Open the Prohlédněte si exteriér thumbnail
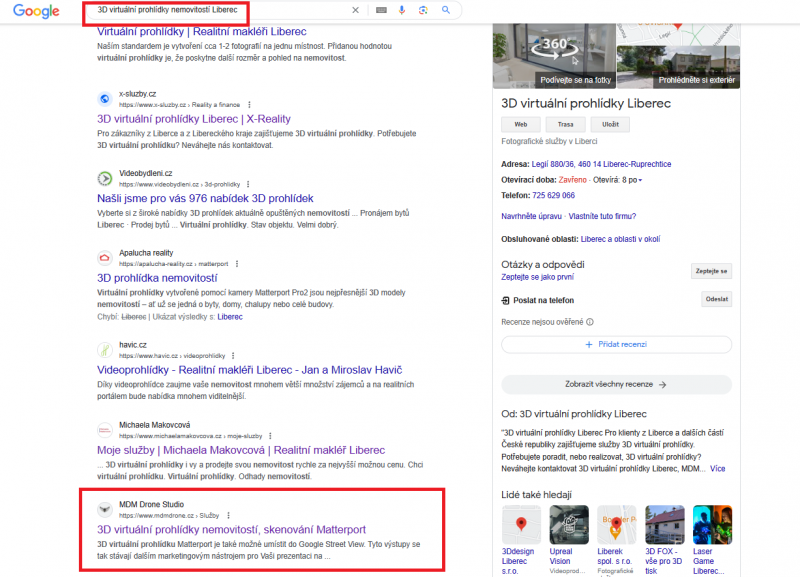 [x=678, y=67]
